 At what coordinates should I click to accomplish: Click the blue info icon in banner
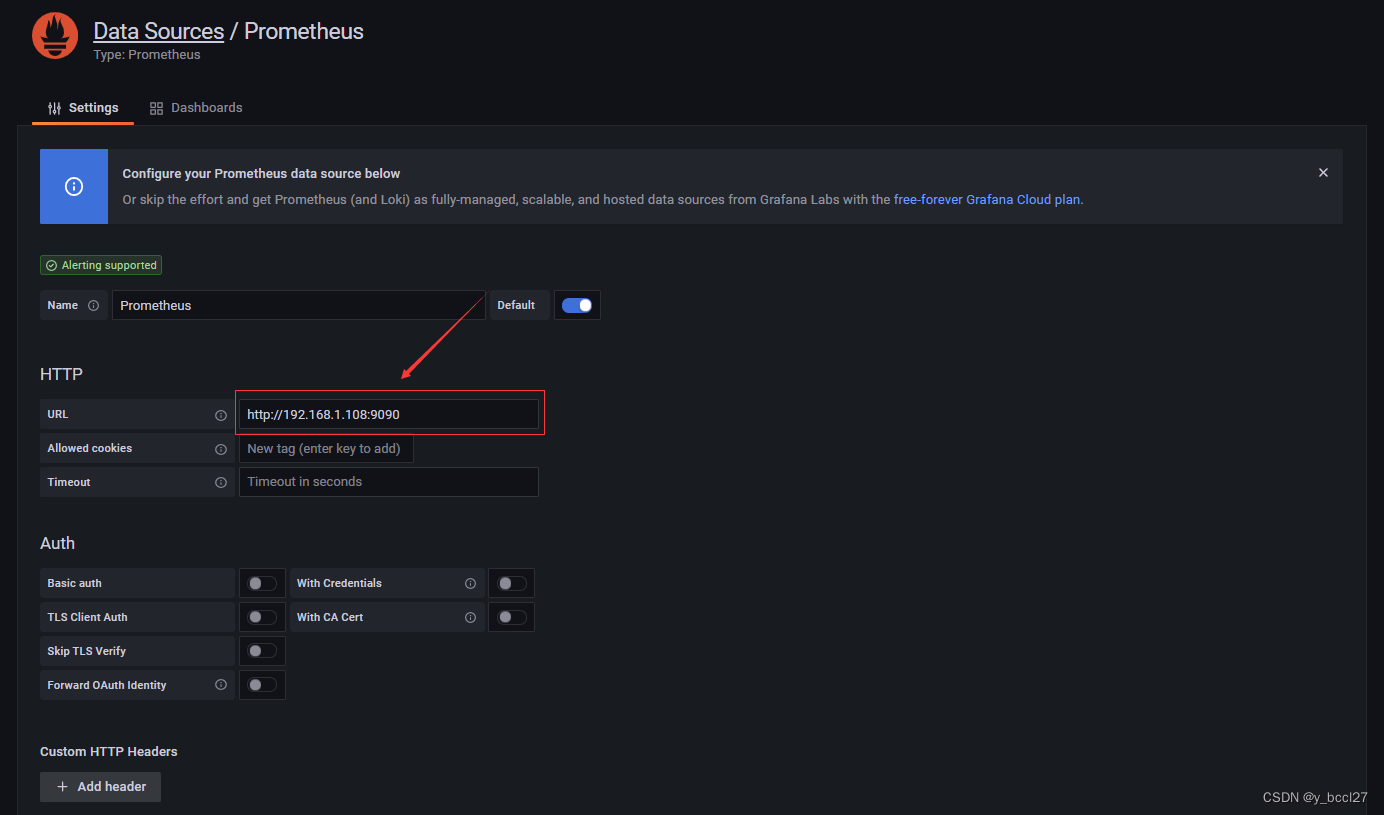(74, 186)
